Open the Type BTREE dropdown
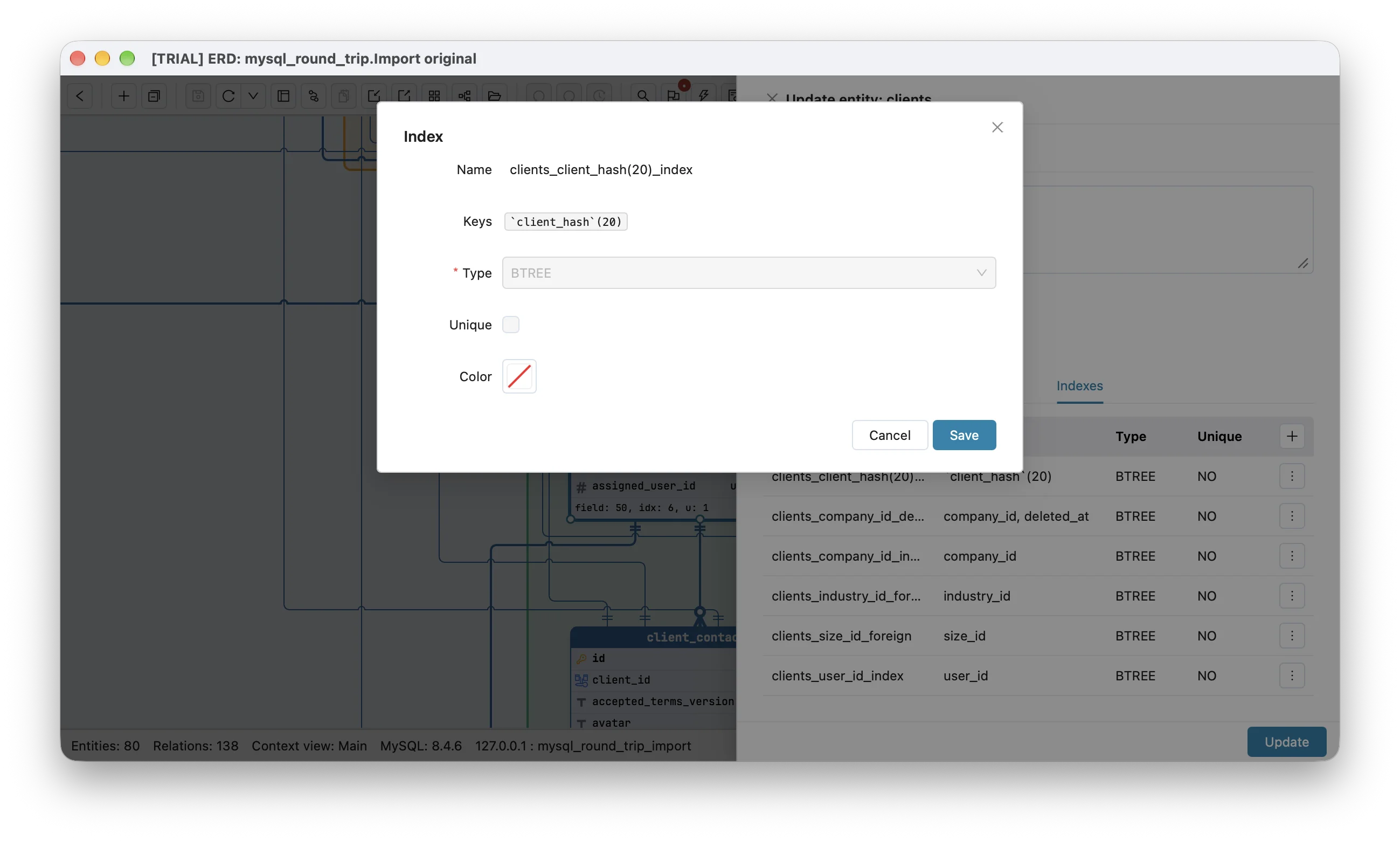 click(x=748, y=273)
